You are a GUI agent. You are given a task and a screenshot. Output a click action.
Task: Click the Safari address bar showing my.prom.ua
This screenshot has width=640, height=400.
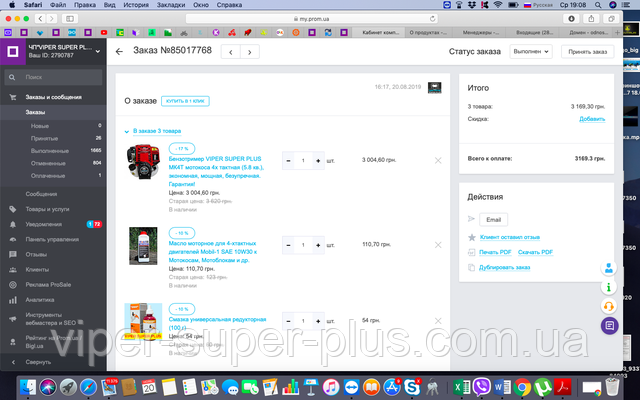[312, 19]
